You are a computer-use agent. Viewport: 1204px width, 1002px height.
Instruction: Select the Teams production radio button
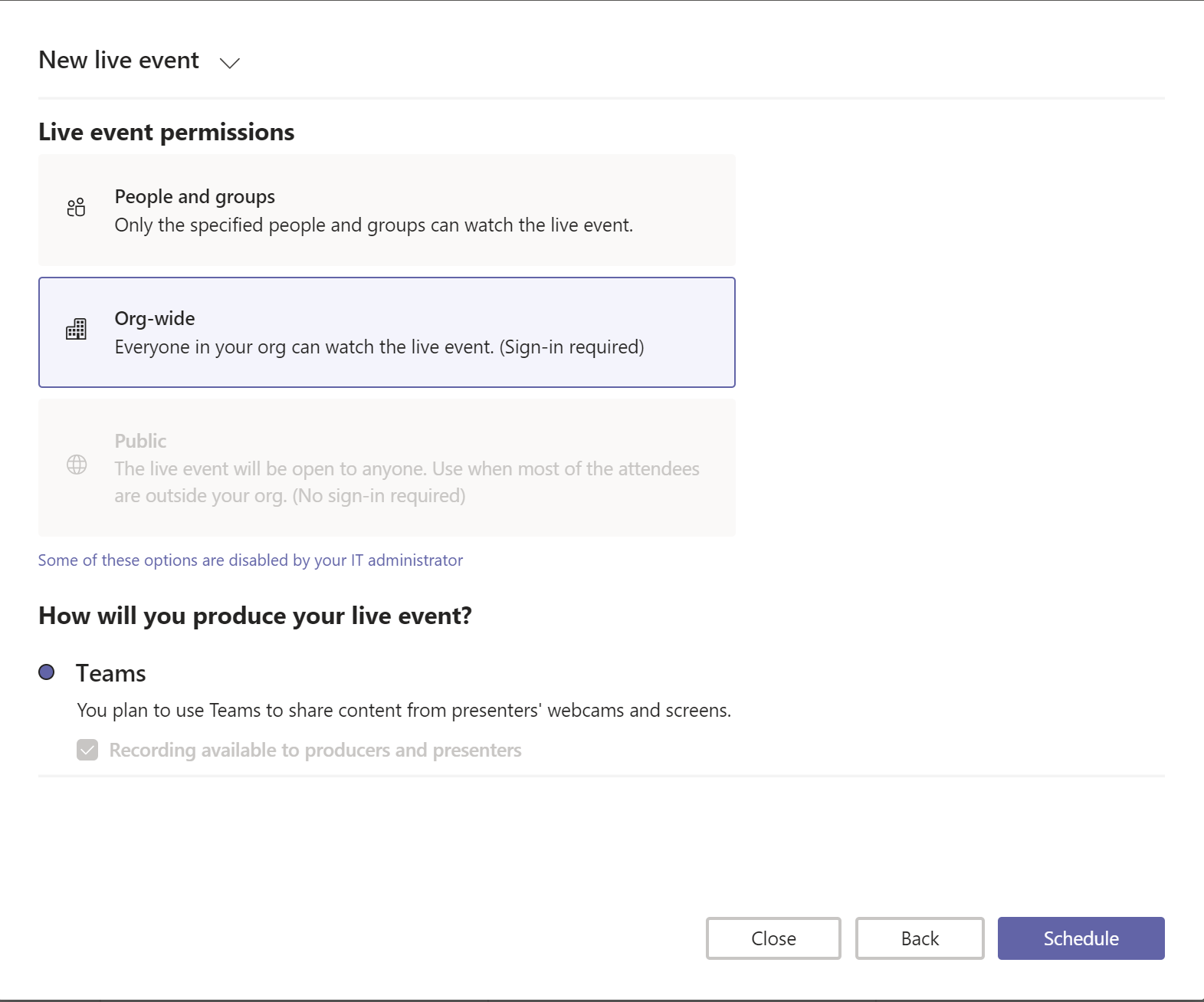(x=47, y=672)
